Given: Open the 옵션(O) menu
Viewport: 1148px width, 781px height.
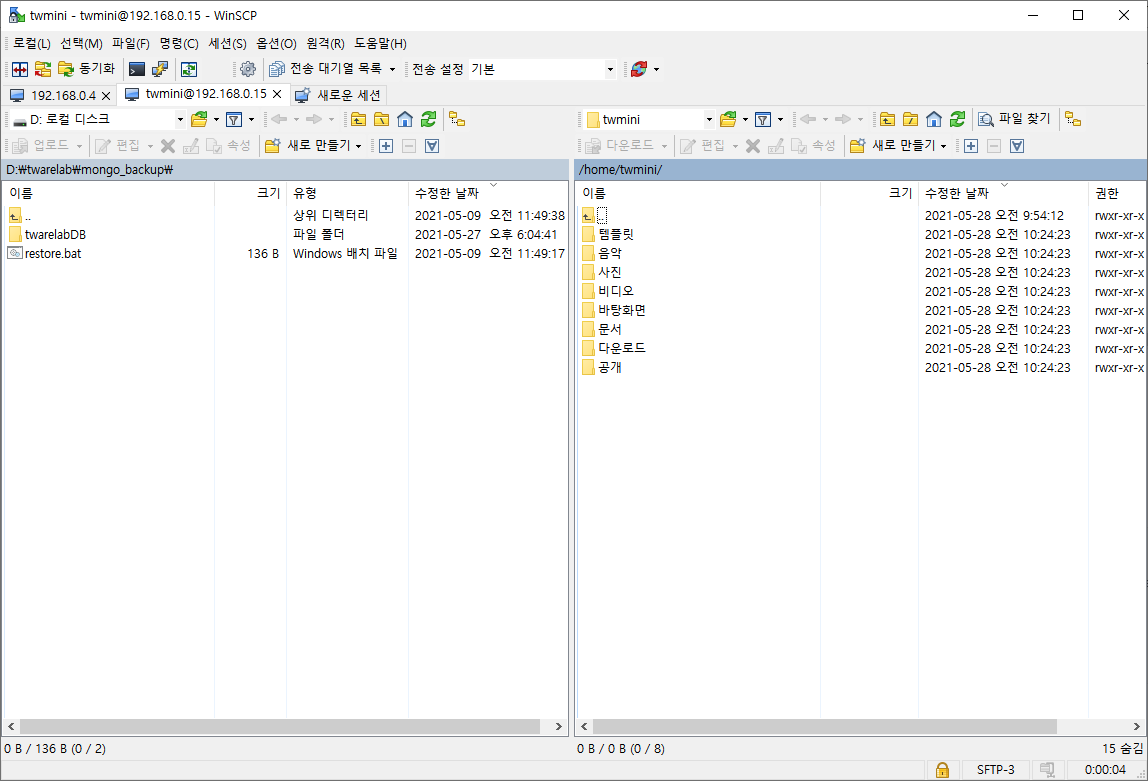Looking at the screenshot, I should point(277,44).
